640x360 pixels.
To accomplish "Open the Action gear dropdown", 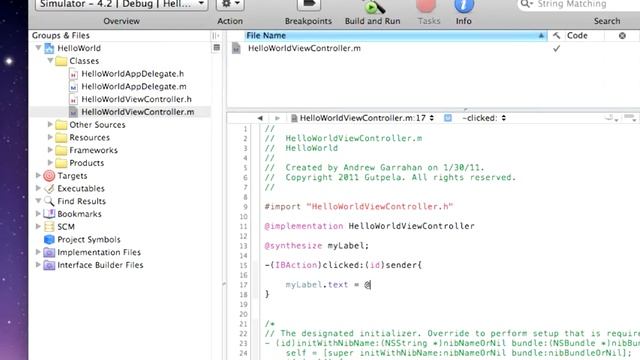I will pyautogui.click(x=230, y=4).
